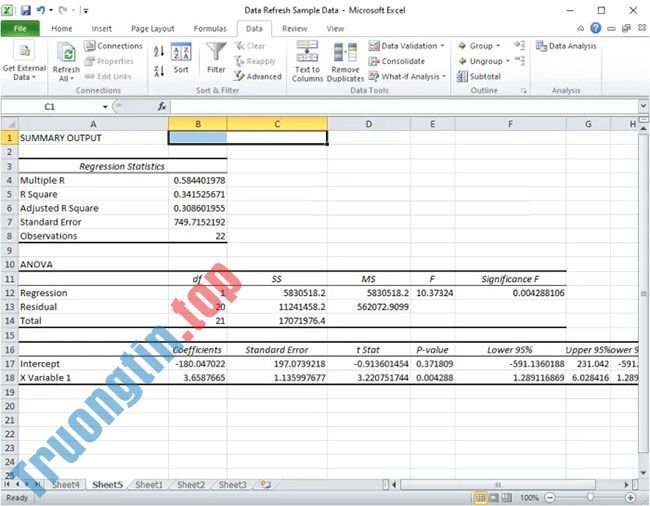
Task: Switch to Page Layout tab
Action: point(153,28)
